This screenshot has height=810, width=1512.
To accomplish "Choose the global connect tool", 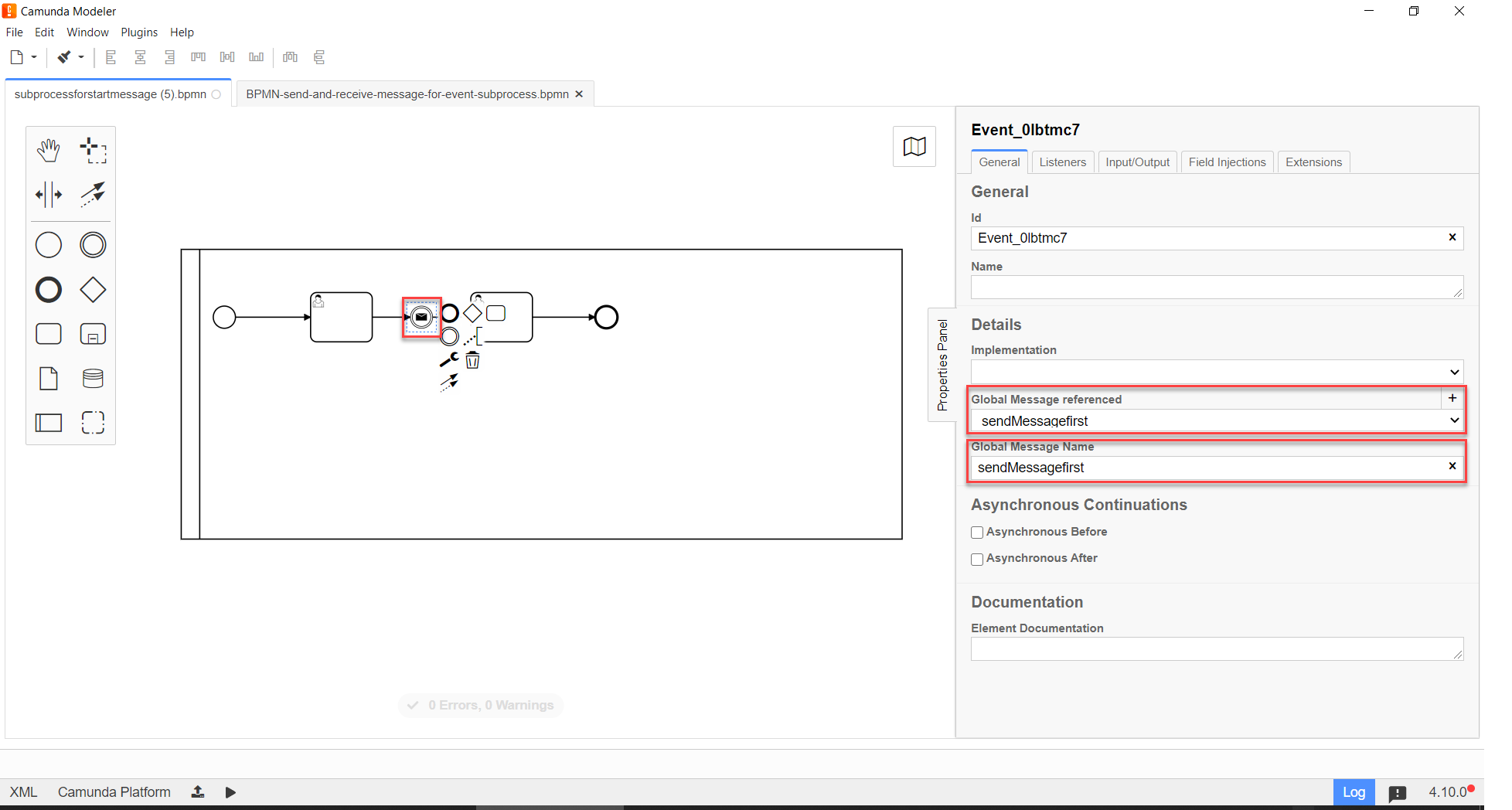I will [x=93, y=194].
